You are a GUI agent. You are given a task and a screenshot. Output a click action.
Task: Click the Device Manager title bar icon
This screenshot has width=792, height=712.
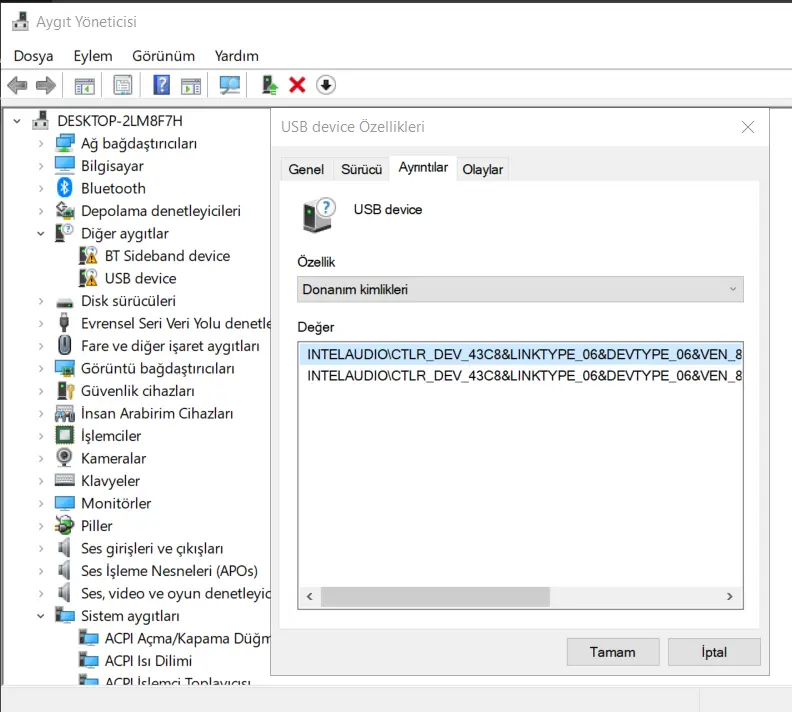click(x=20, y=21)
